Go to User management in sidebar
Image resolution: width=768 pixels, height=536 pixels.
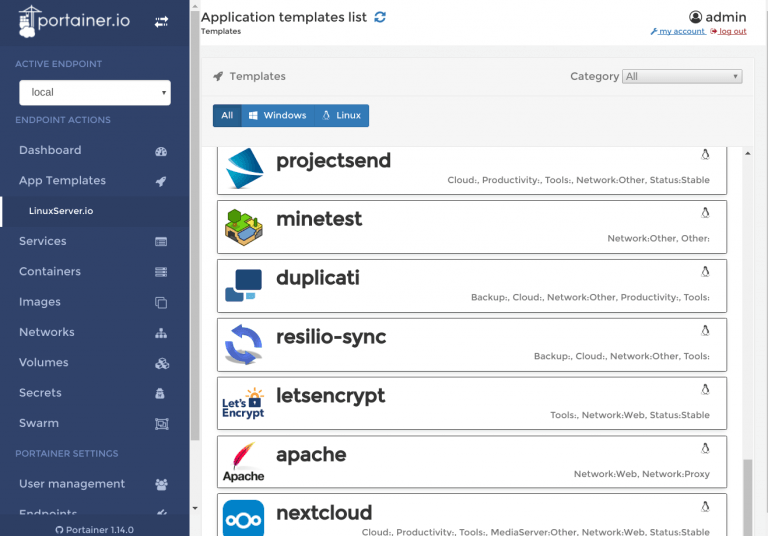[72, 484]
